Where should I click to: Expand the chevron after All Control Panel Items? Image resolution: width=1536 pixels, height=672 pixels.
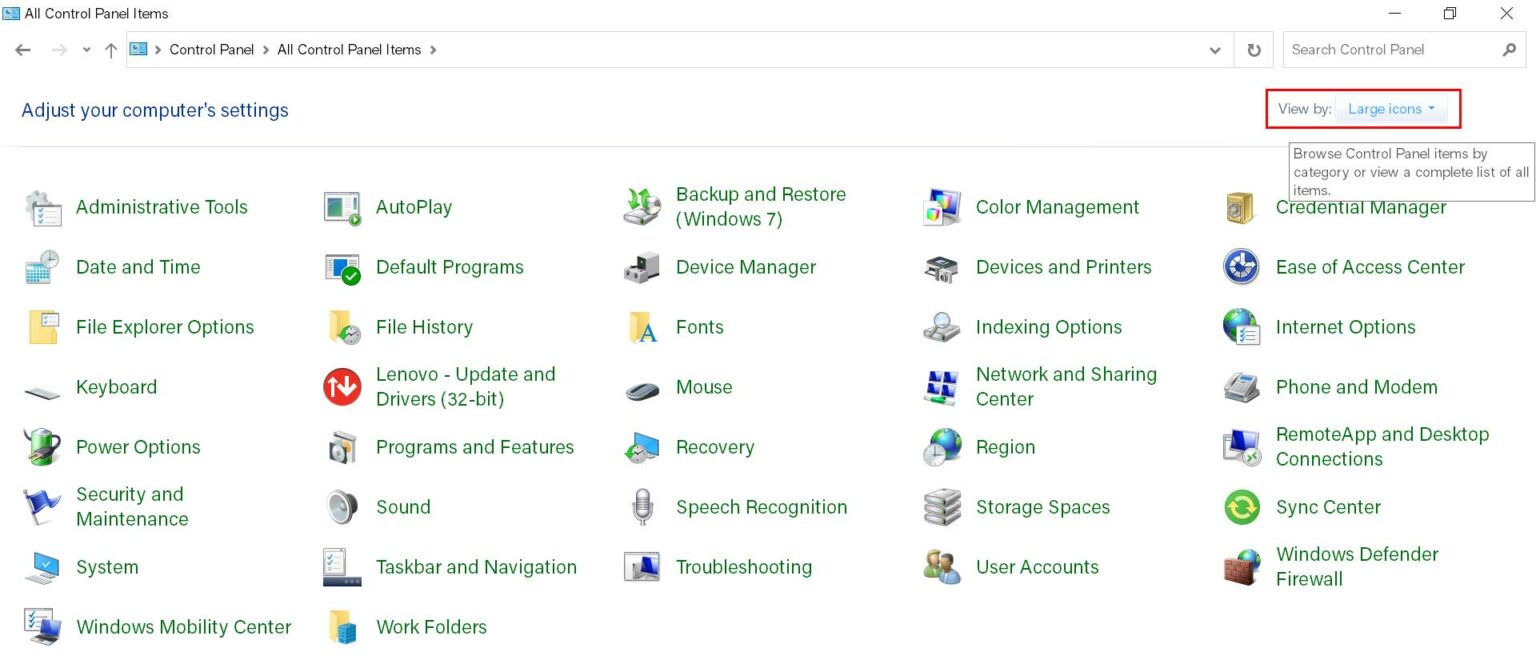pyautogui.click(x=433, y=50)
